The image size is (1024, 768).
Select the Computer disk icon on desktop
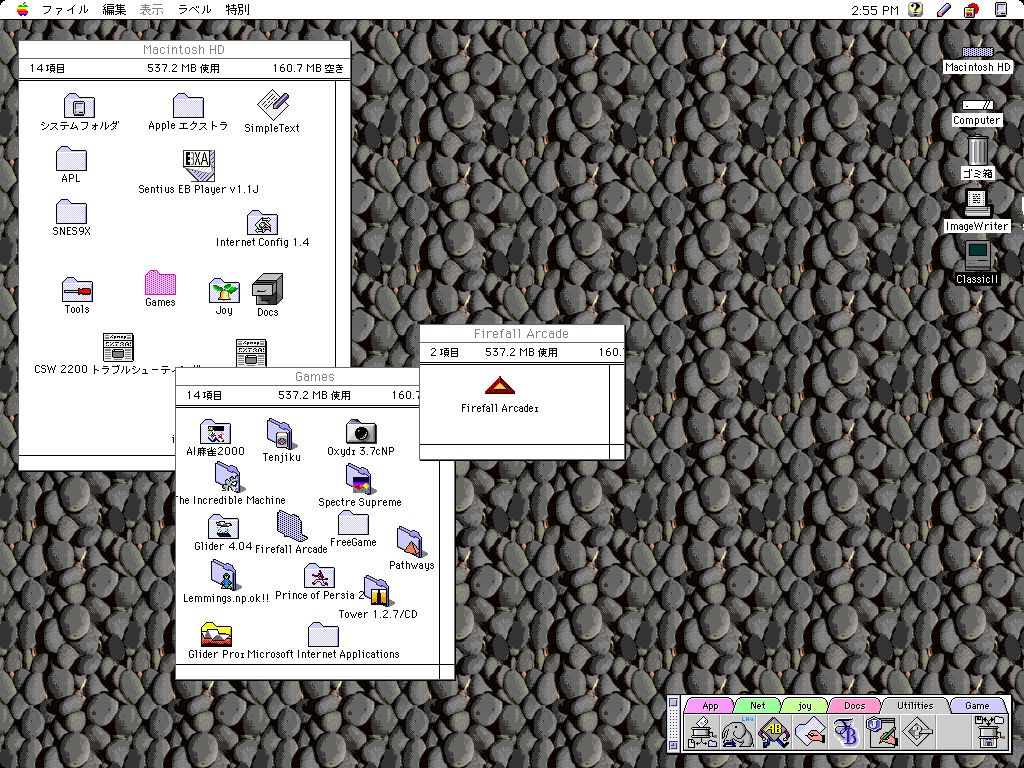coord(977,105)
